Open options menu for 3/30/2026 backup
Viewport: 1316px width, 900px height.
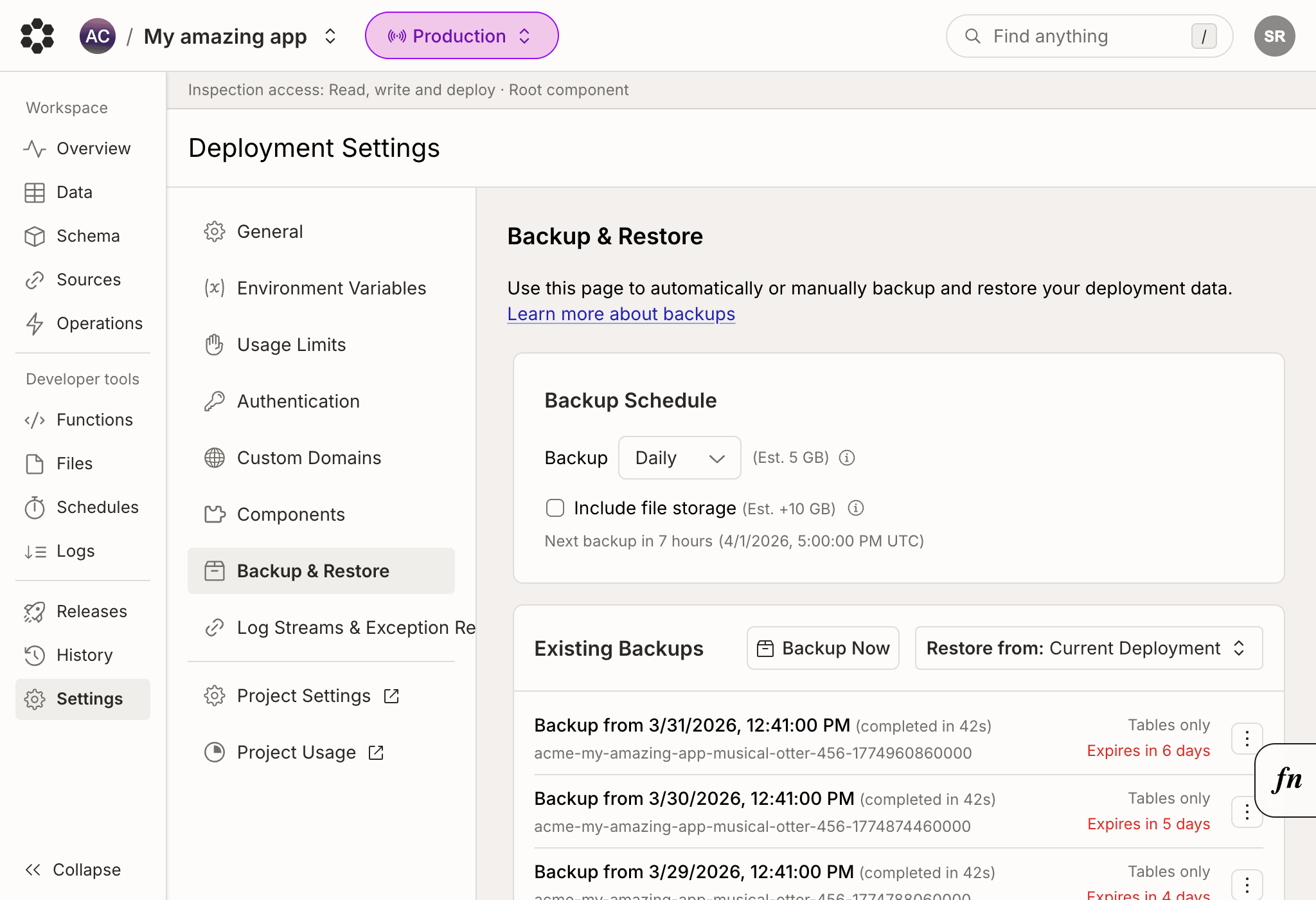1247,812
